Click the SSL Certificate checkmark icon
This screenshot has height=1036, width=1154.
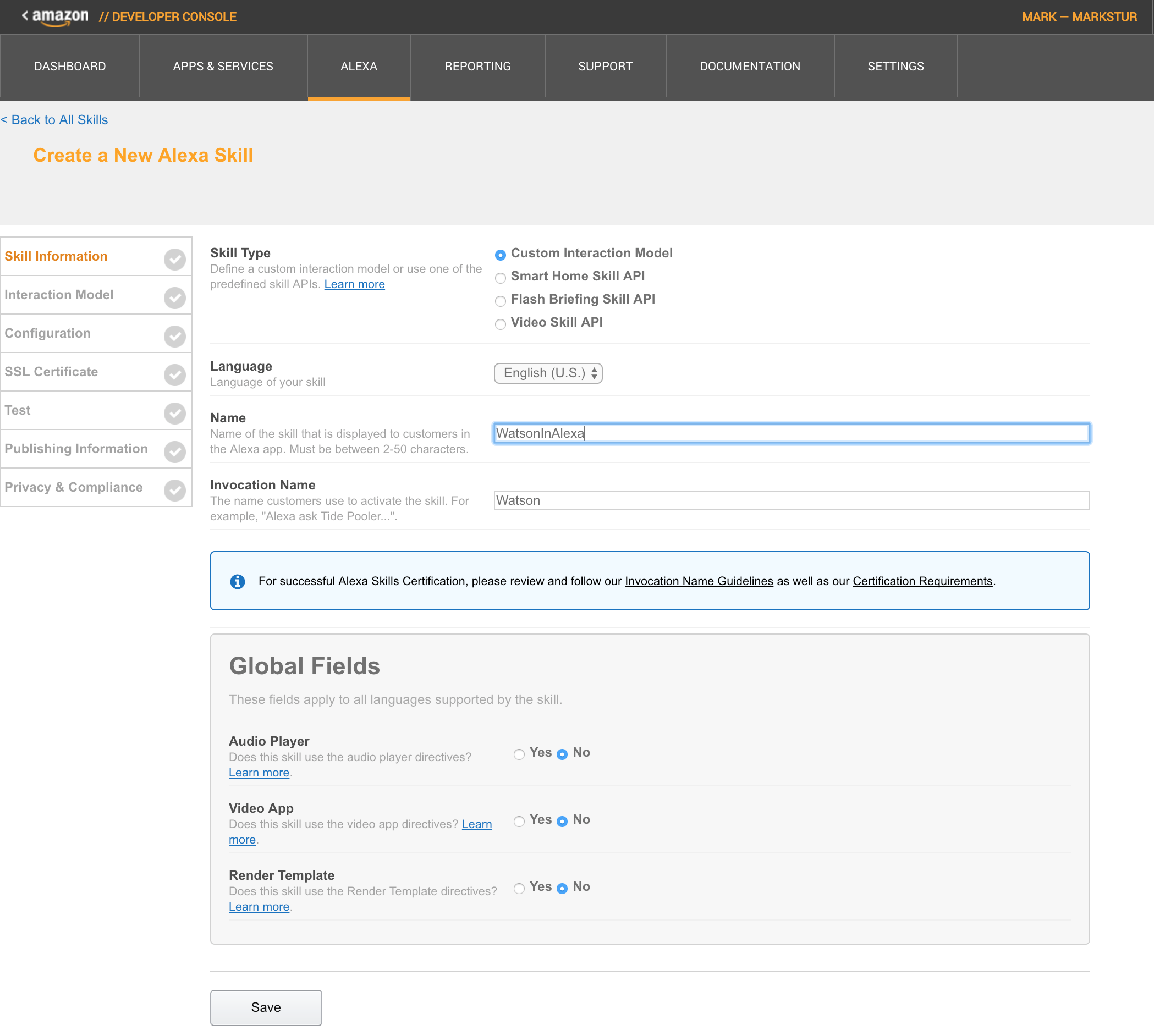click(x=175, y=374)
